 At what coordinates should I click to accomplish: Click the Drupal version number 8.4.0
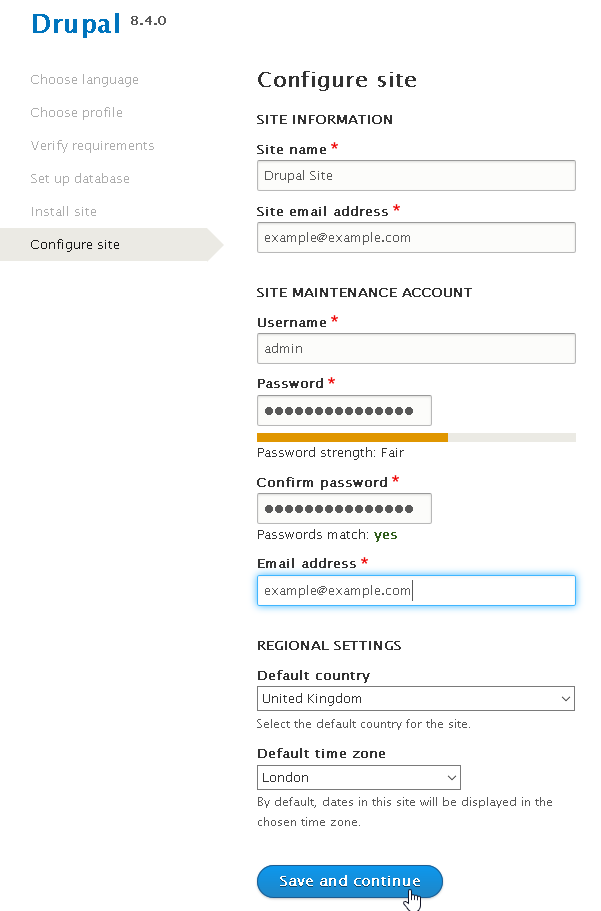[148, 21]
